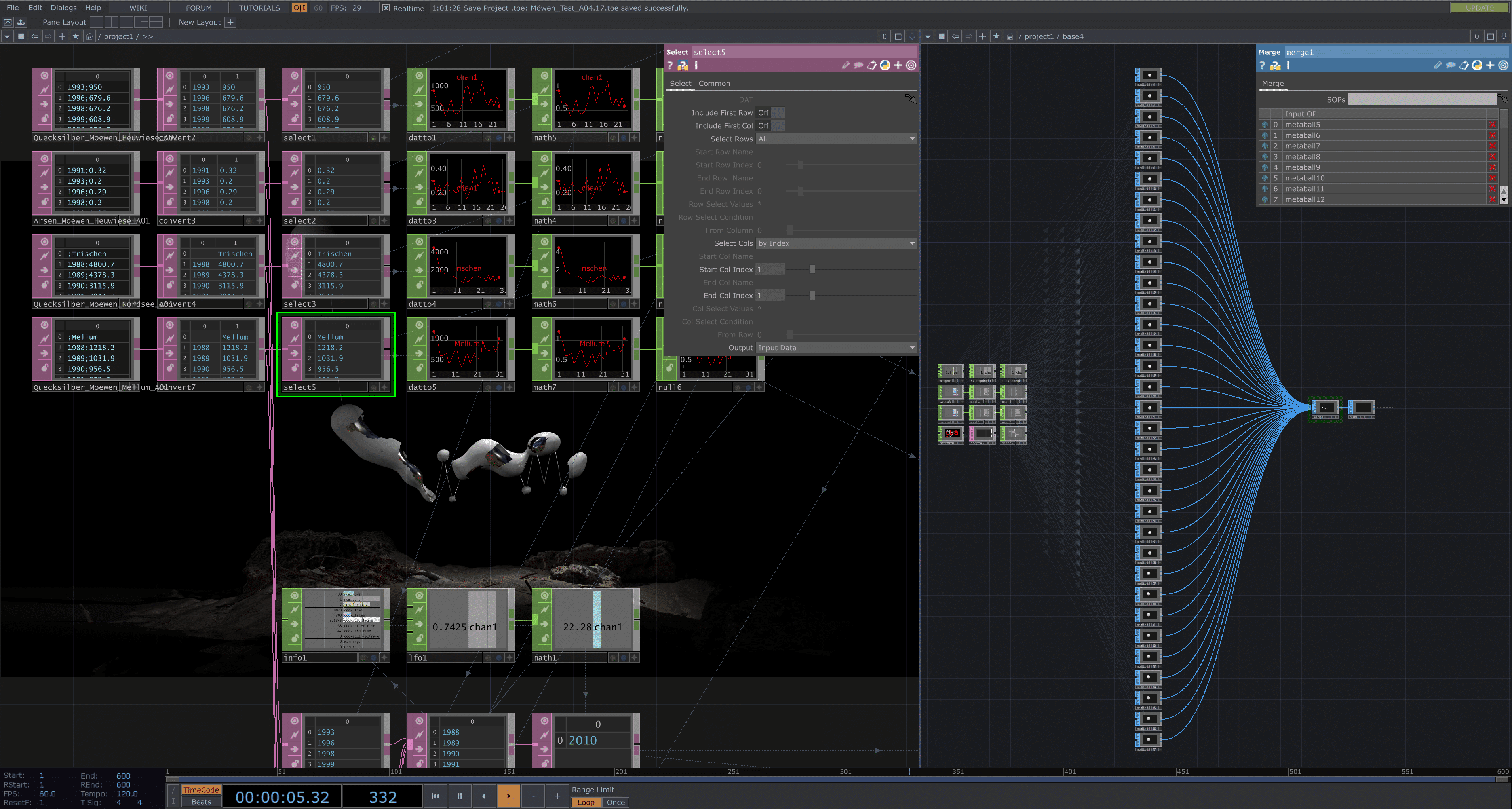Open the Output Input Data dropdown
Viewport: 1512px width, 809px height.
836,348
